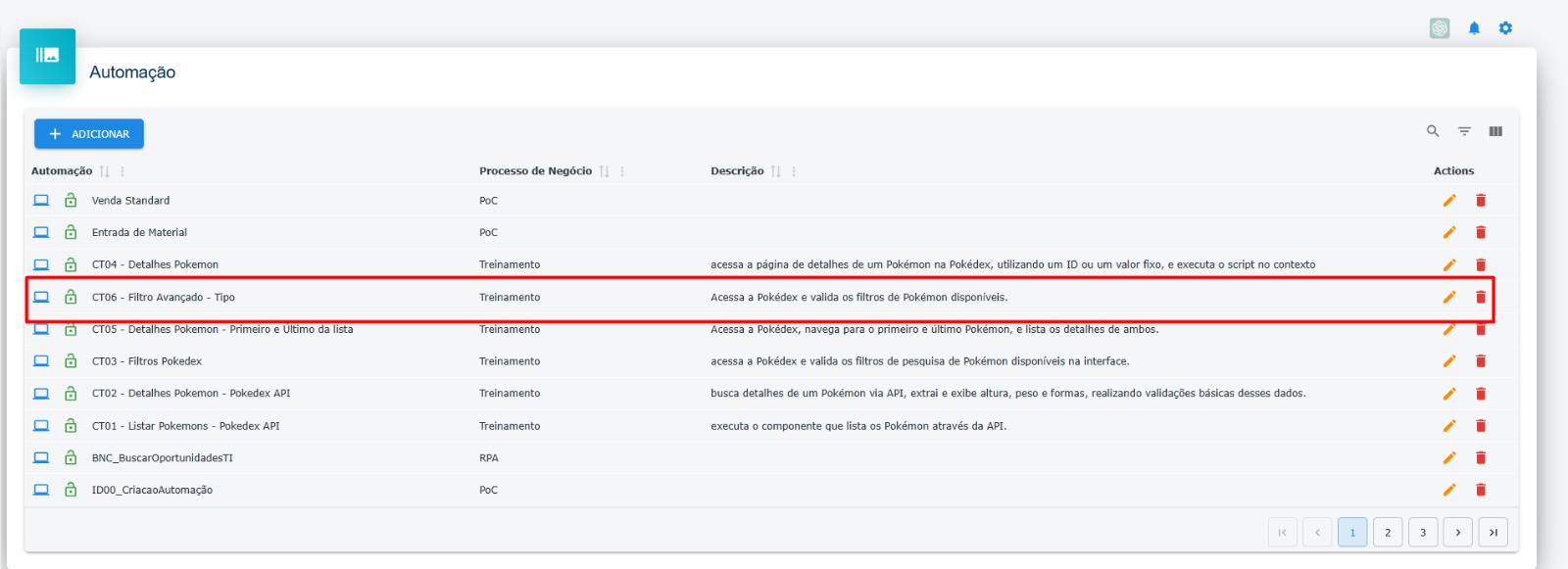This screenshot has height=569, width=1568.
Task: Click 'RPA' process of BNC_BuscarOportunidadesTI
Action: tap(489, 458)
